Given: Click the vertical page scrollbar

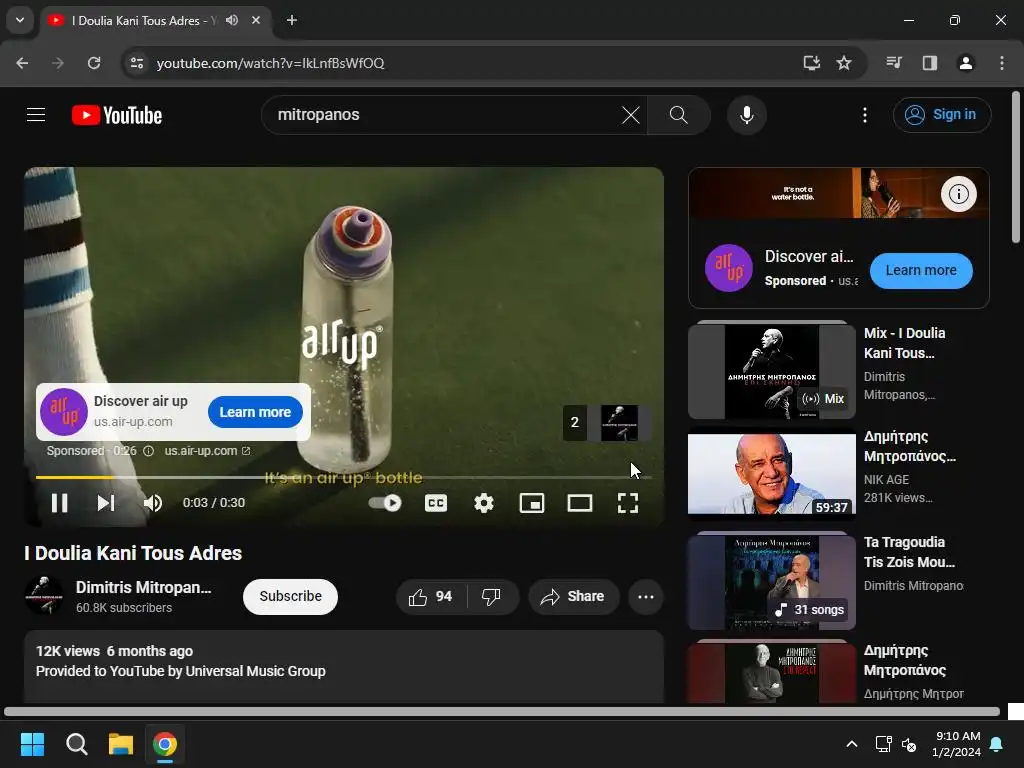Looking at the screenshot, I should point(1016,168).
